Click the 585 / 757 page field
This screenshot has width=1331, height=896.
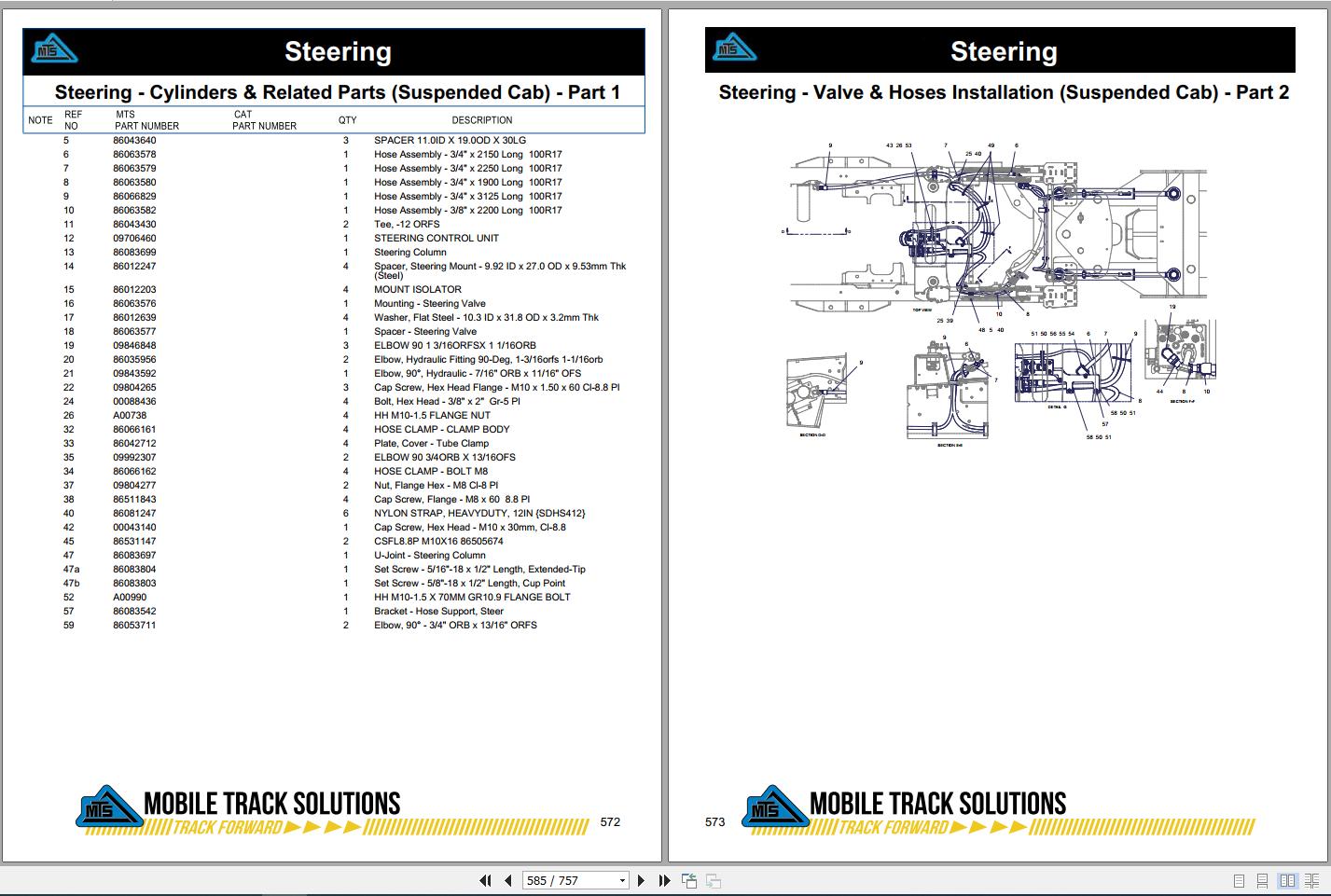click(569, 879)
